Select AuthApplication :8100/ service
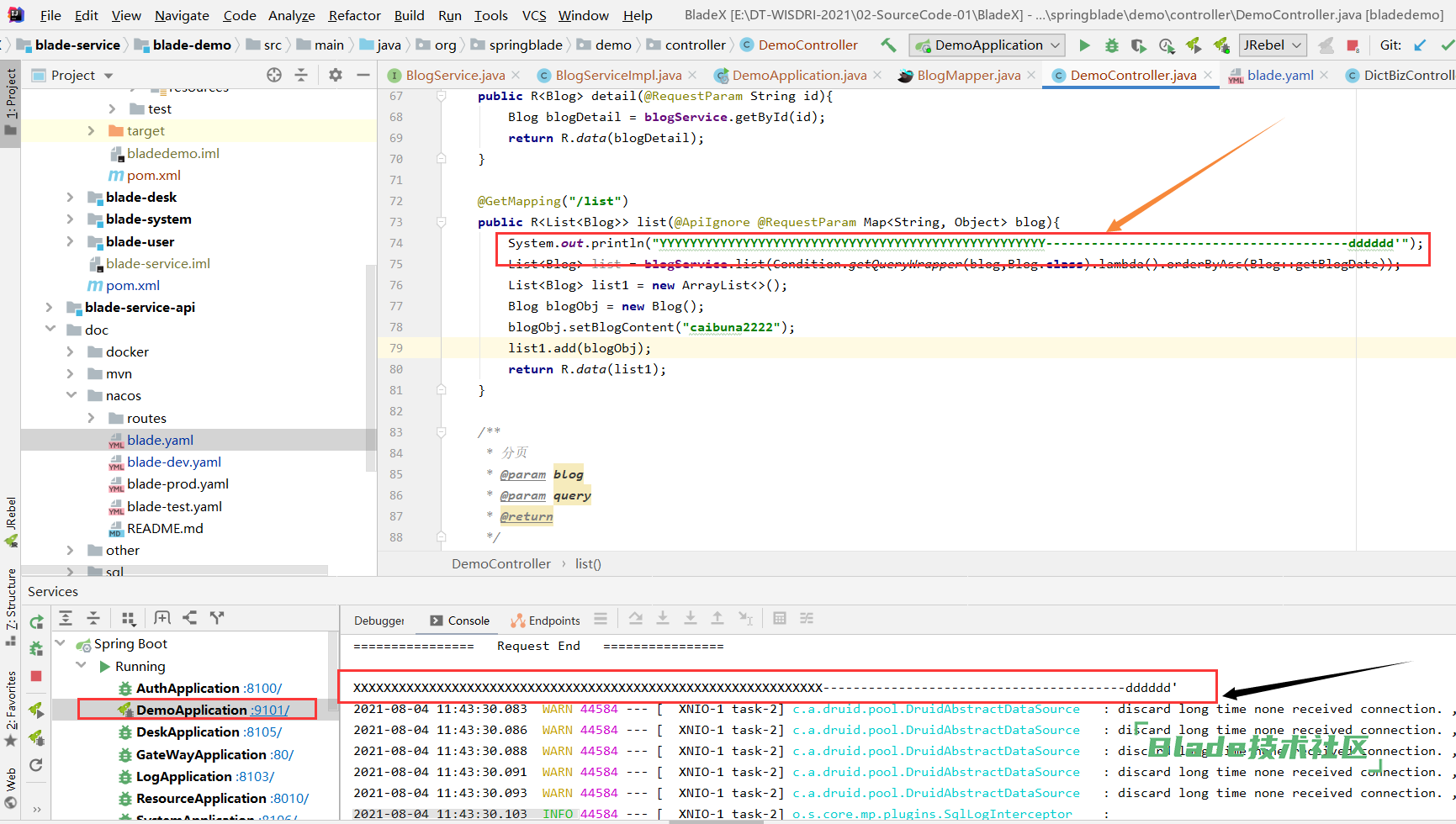Viewport: 1456px width, 824px height. pos(209,688)
